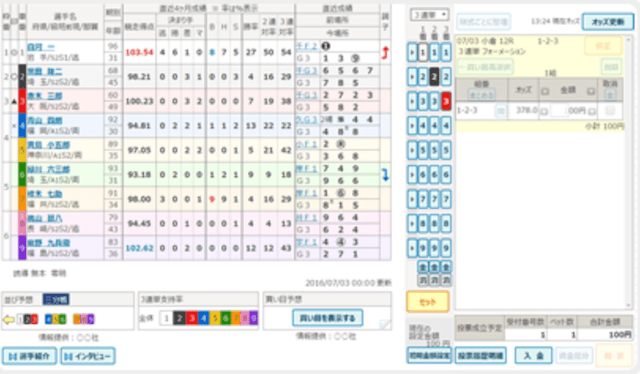640x374 pixels.
Task: Select car 8 for 2nd place
Action: [435, 223]
